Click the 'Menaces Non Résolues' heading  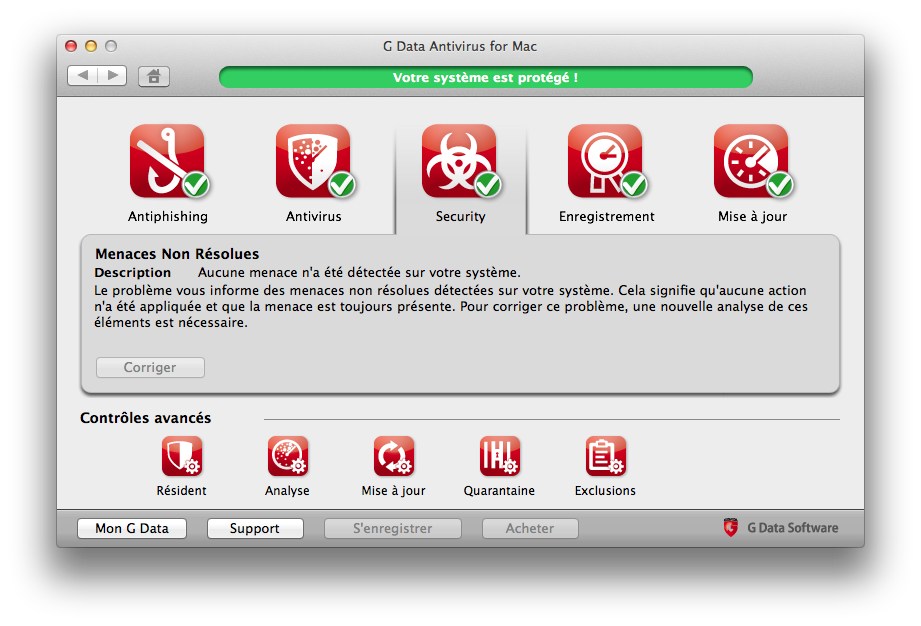click(177, 254)
